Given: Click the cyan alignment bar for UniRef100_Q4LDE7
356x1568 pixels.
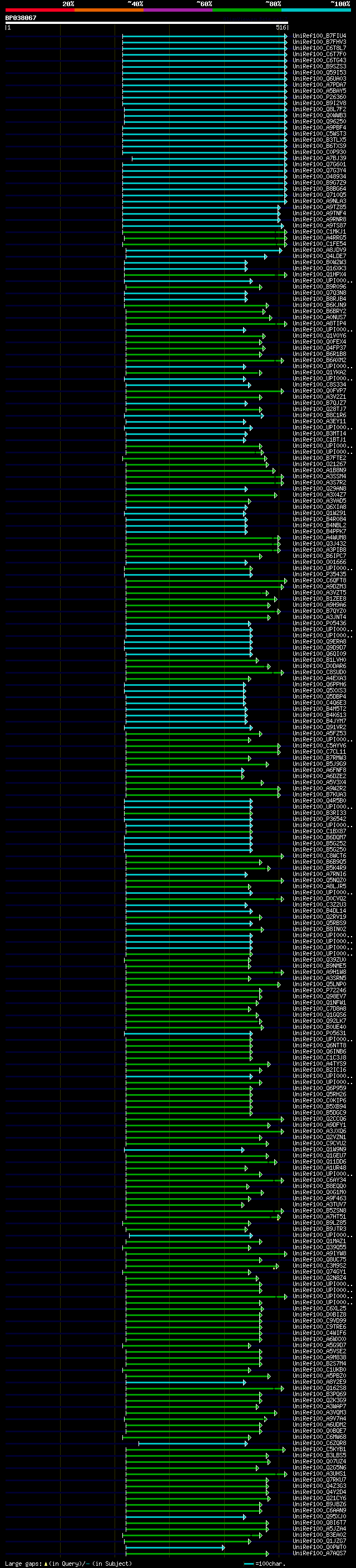Looking at the screenshot, I should tap(196, 257).
